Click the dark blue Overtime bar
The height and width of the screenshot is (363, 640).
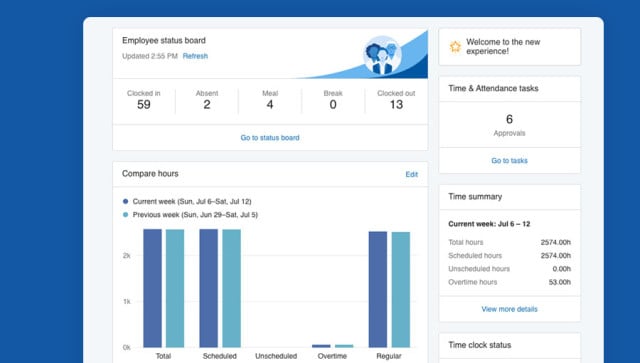click(321, 346)
